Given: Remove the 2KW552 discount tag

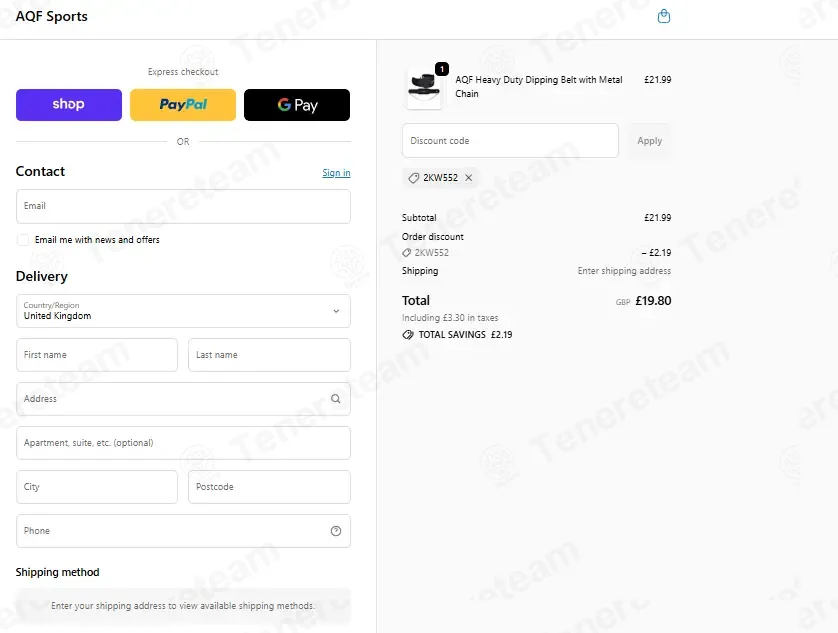Looking at the screenshot, I should tap(469, 177).
